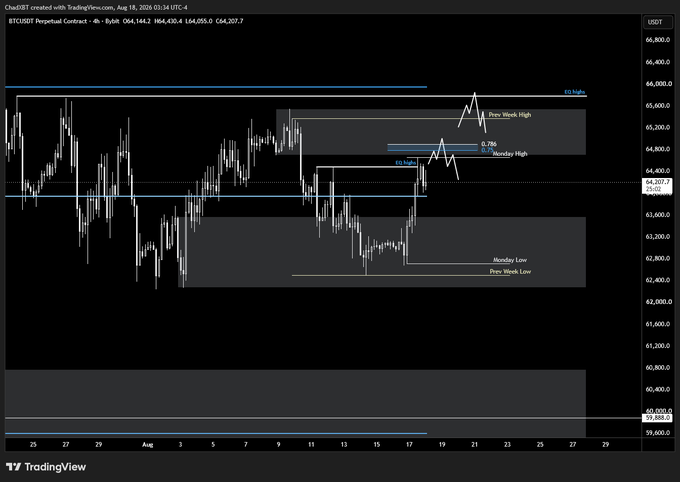This screenshot has height=482, width=680.
Task: Click the blue 0.75 Fibonacci level label
Action: [x=487, y=150]
